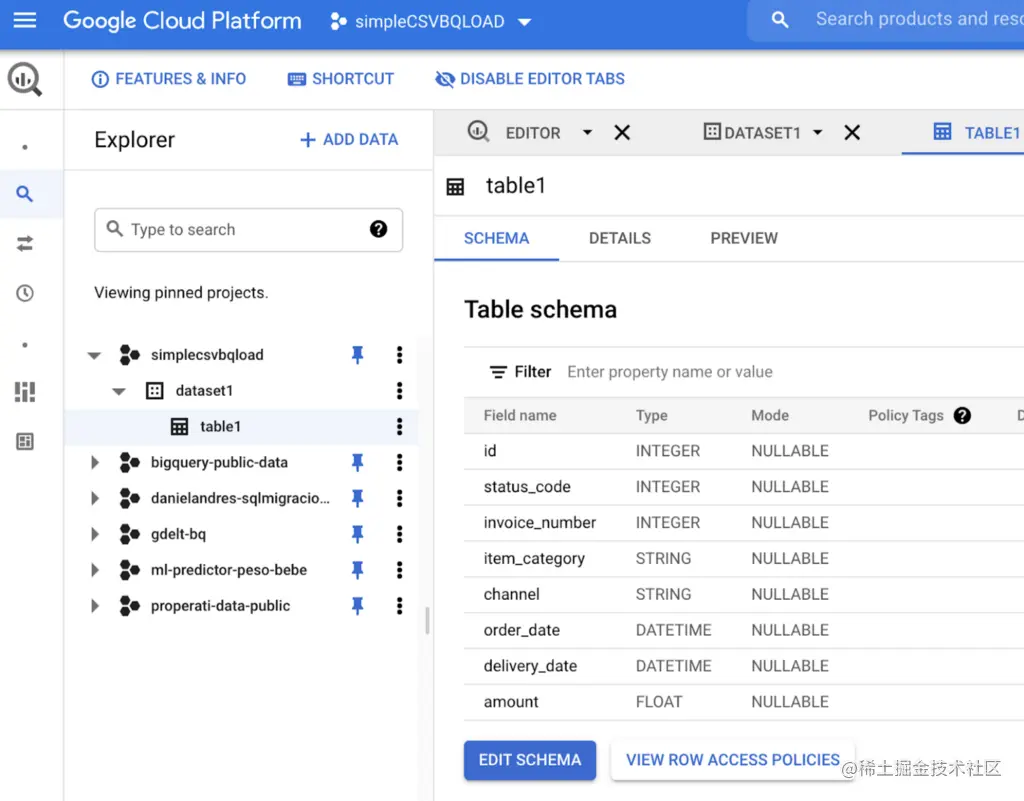
Task: Unpin the danielandres-sqlmigracio project
Action: coord(357,498)
